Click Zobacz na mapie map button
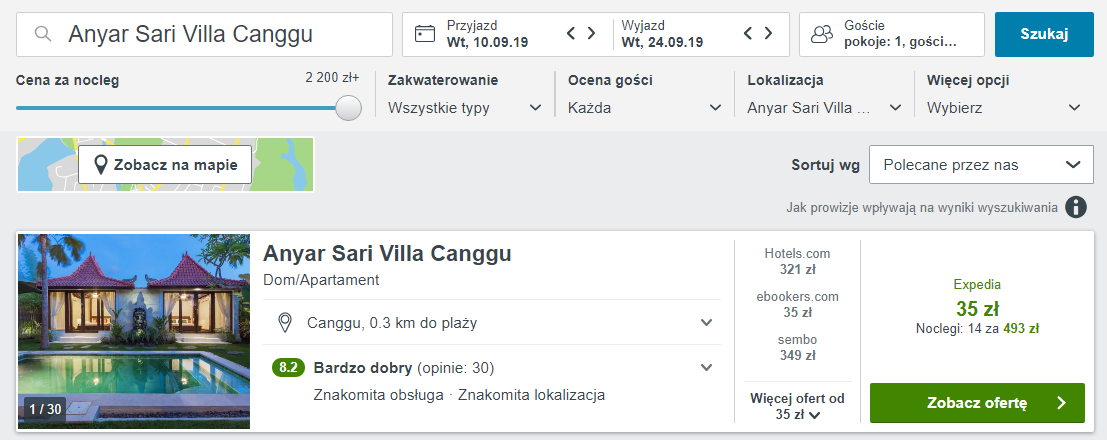 tap(166, 165)
